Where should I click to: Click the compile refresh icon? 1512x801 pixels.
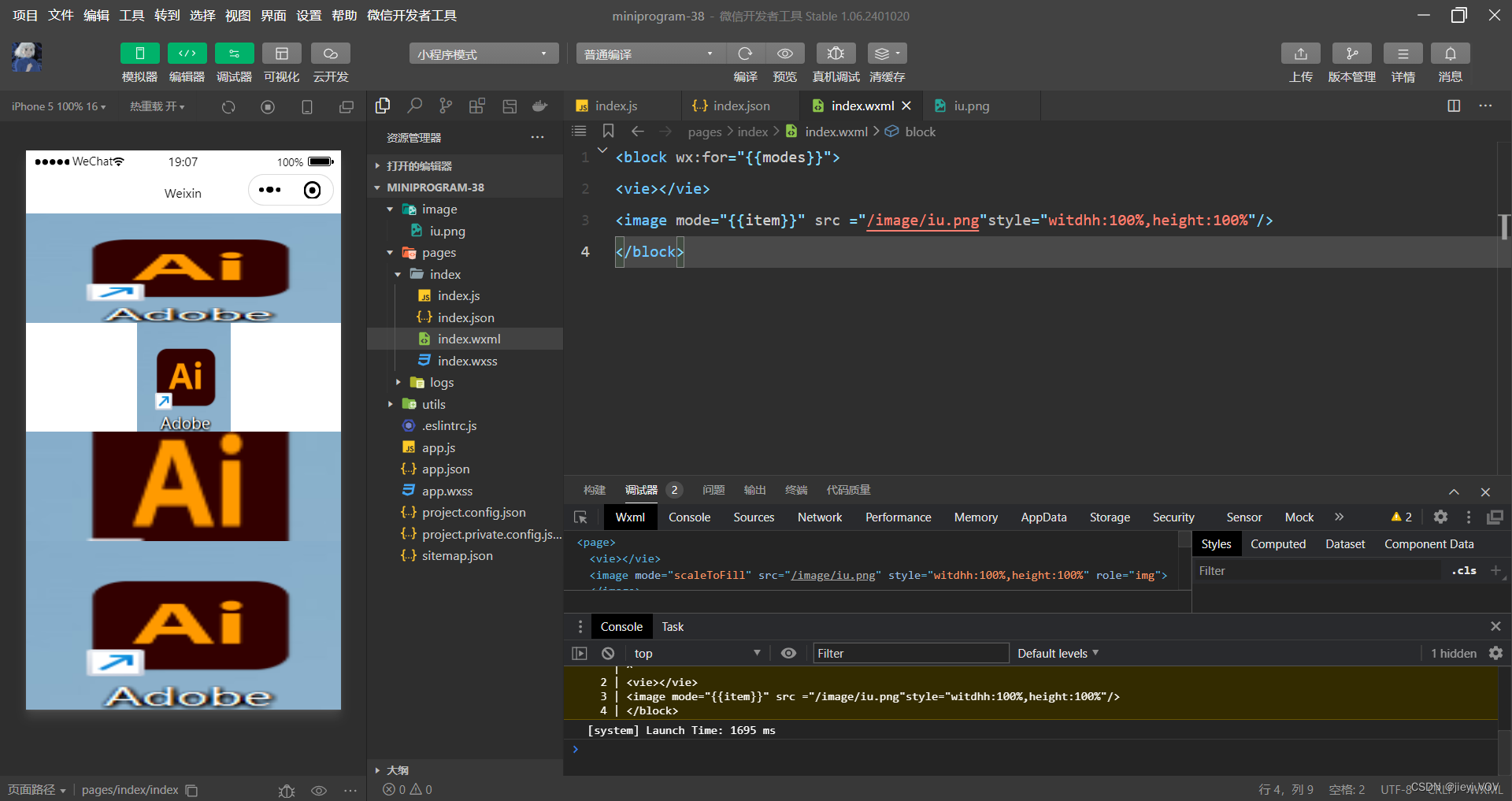[x=745, y=54]
